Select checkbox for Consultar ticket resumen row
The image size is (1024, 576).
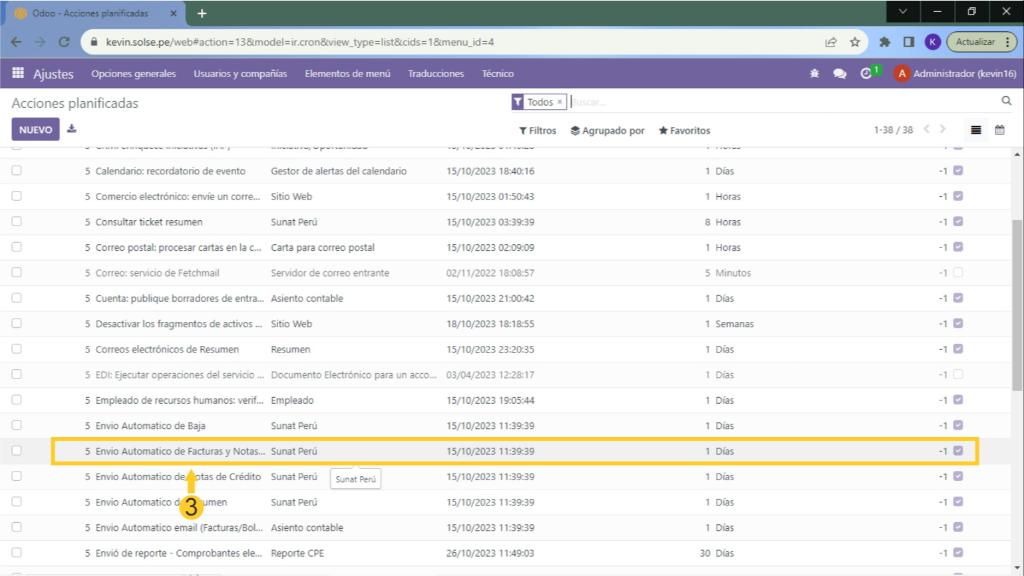coord(16,222)
